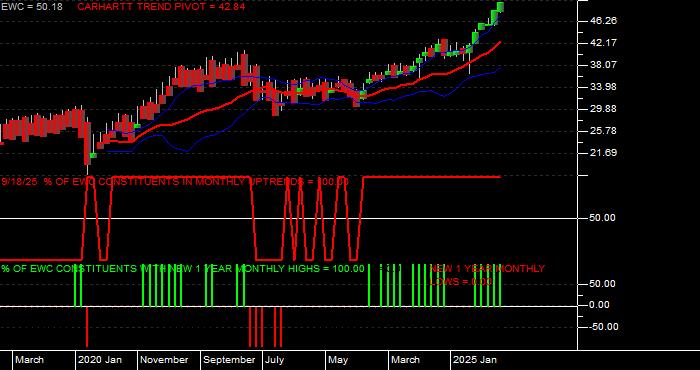This screenshot has width=700, height=370.
Task: Select the July date marker
Action: pyautogui.click(x=274, y=360)
